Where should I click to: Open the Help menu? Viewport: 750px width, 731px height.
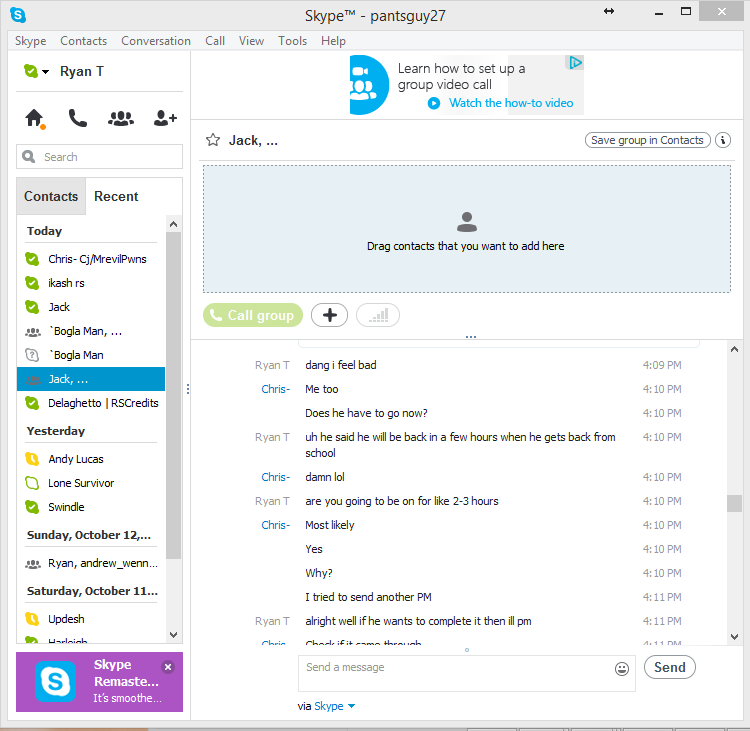coord(333,41)
